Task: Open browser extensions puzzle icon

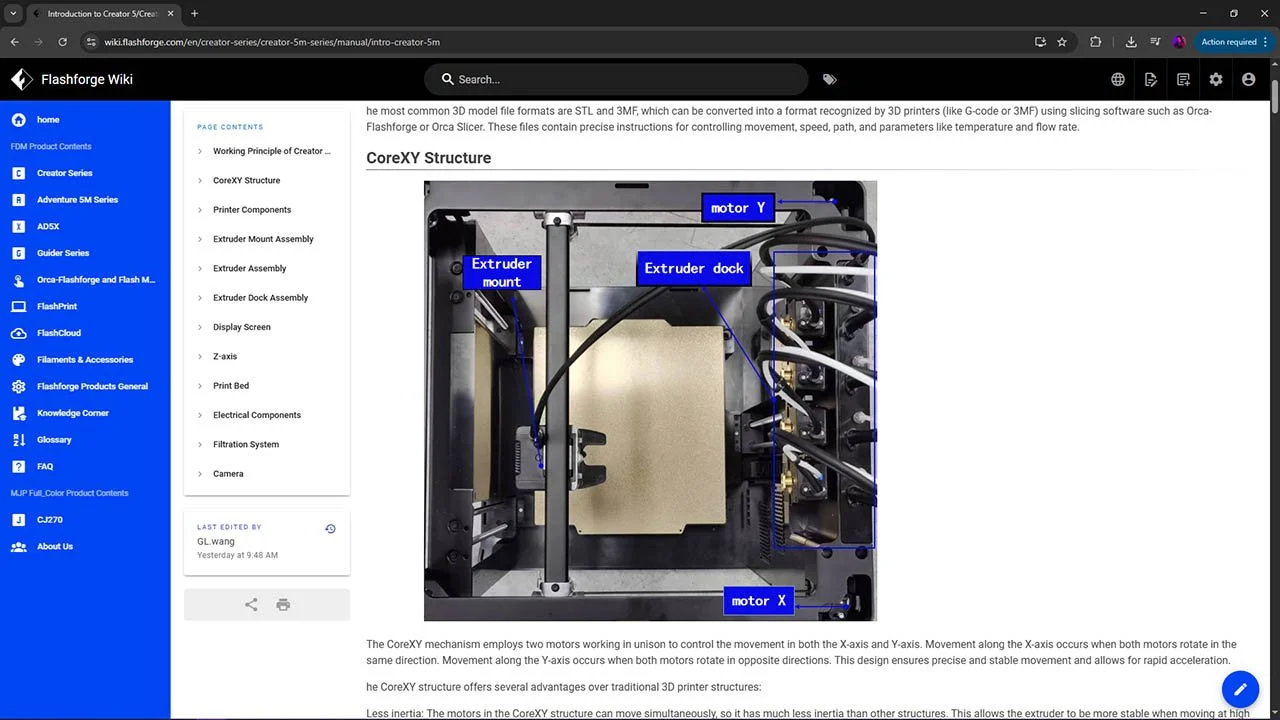Action: coord(1095,42)
